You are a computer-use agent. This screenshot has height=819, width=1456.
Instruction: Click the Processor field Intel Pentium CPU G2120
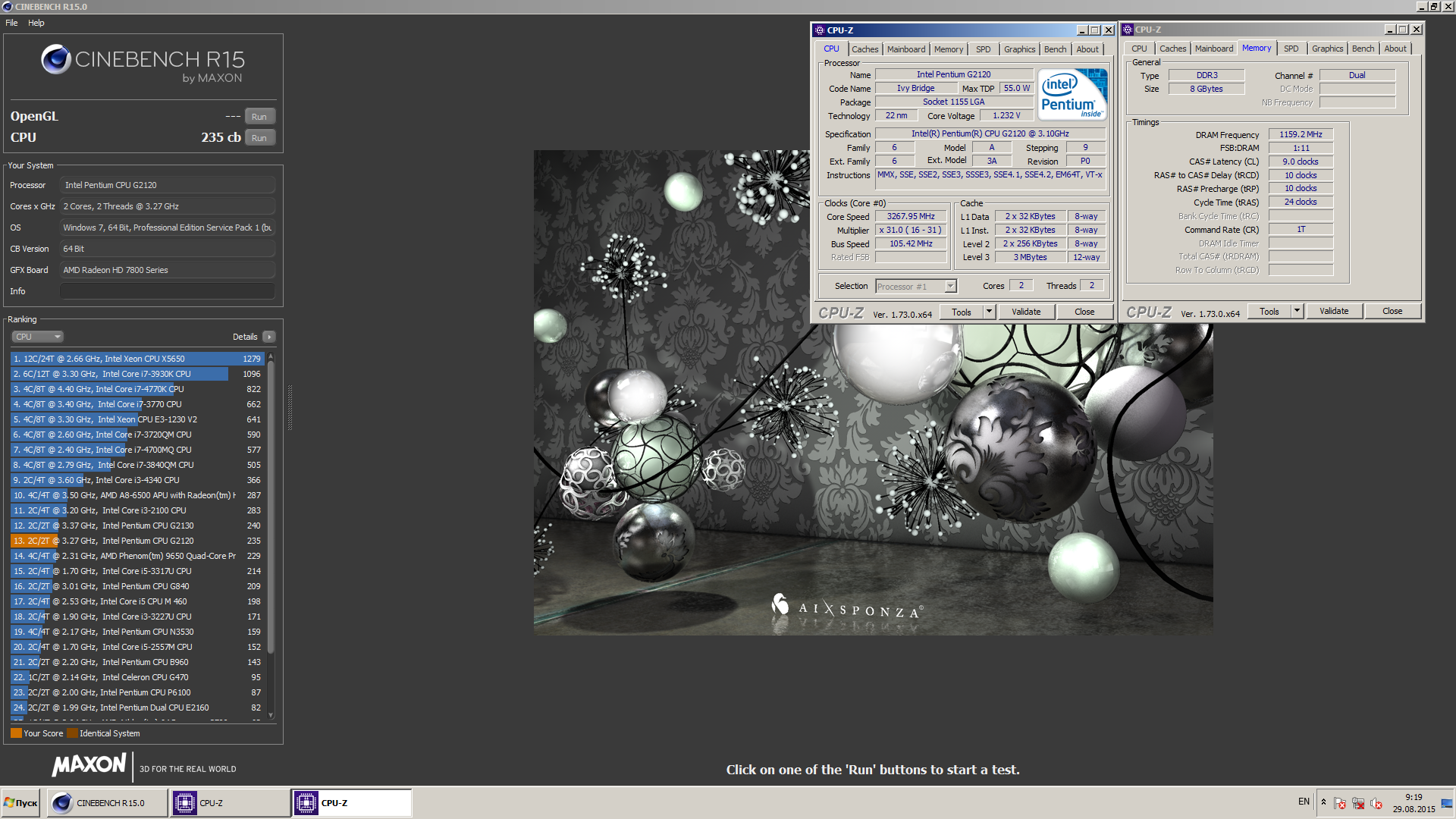click(168, 185)
